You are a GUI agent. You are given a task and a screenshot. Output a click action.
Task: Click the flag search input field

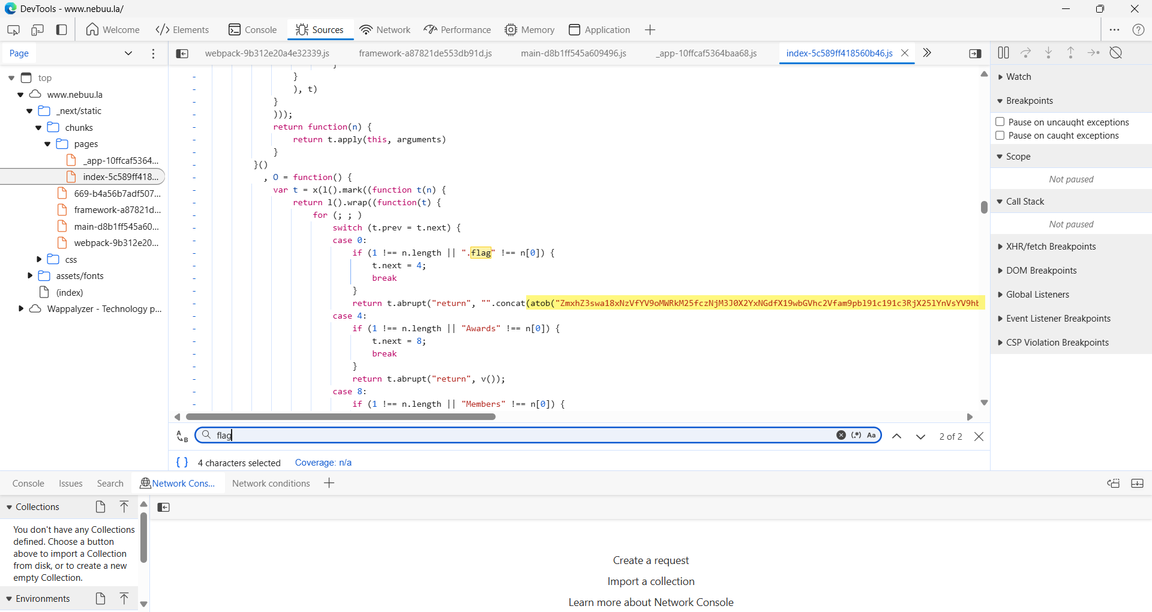point(524,435)
